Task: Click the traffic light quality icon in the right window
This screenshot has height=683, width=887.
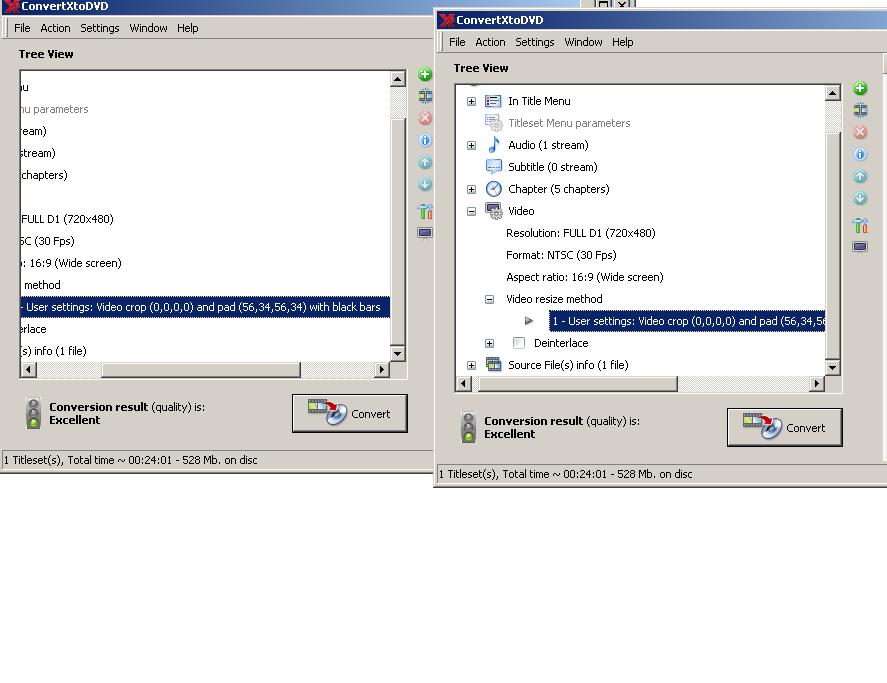Action: click(468, 427)
